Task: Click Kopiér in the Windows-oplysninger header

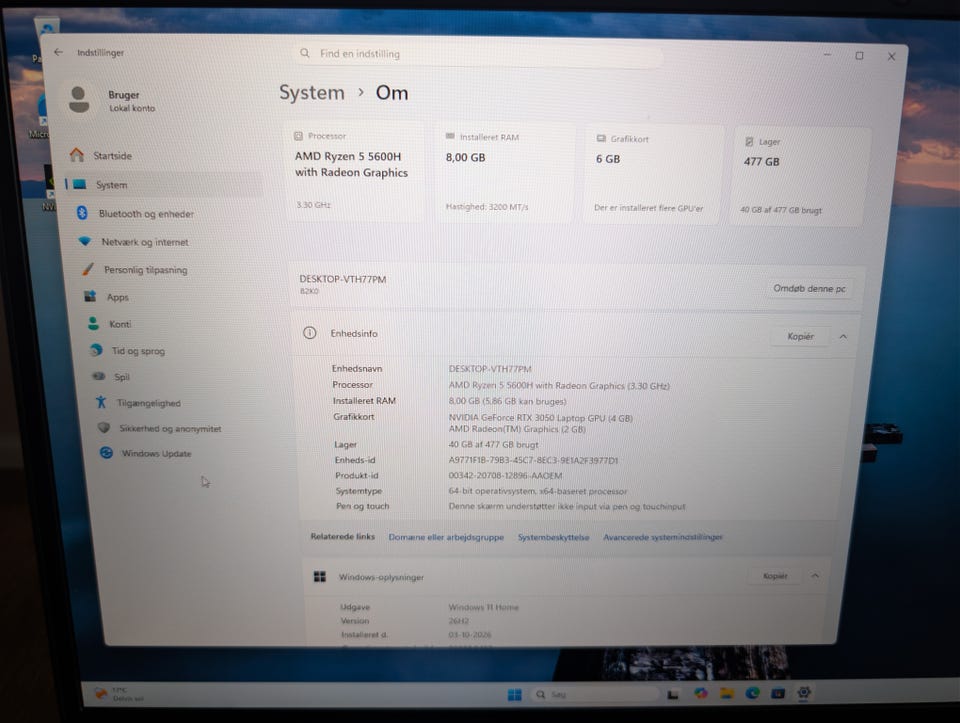Action: coord(775,576)
